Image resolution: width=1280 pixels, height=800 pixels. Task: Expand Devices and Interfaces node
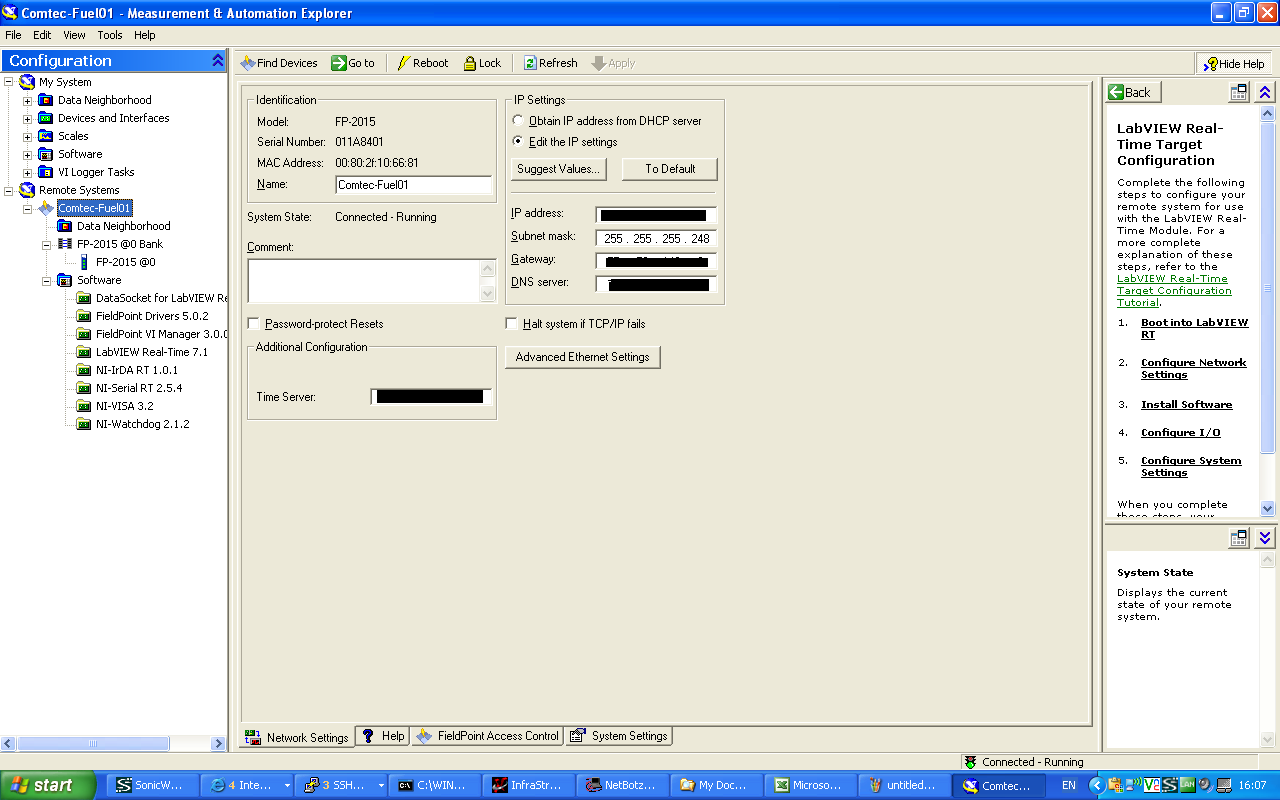point(28,118)
